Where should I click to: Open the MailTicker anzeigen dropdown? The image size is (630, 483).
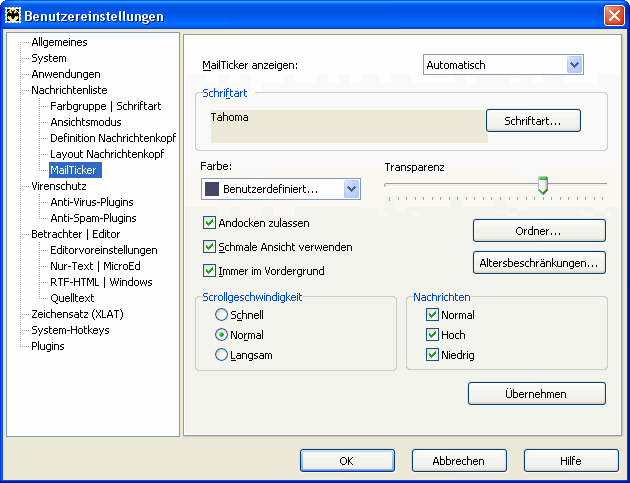503,65
